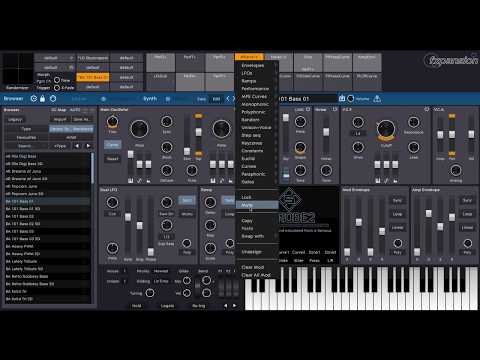Toggle Sync in the Dual LFO panel
480x360 pixels.
[187, 200]
